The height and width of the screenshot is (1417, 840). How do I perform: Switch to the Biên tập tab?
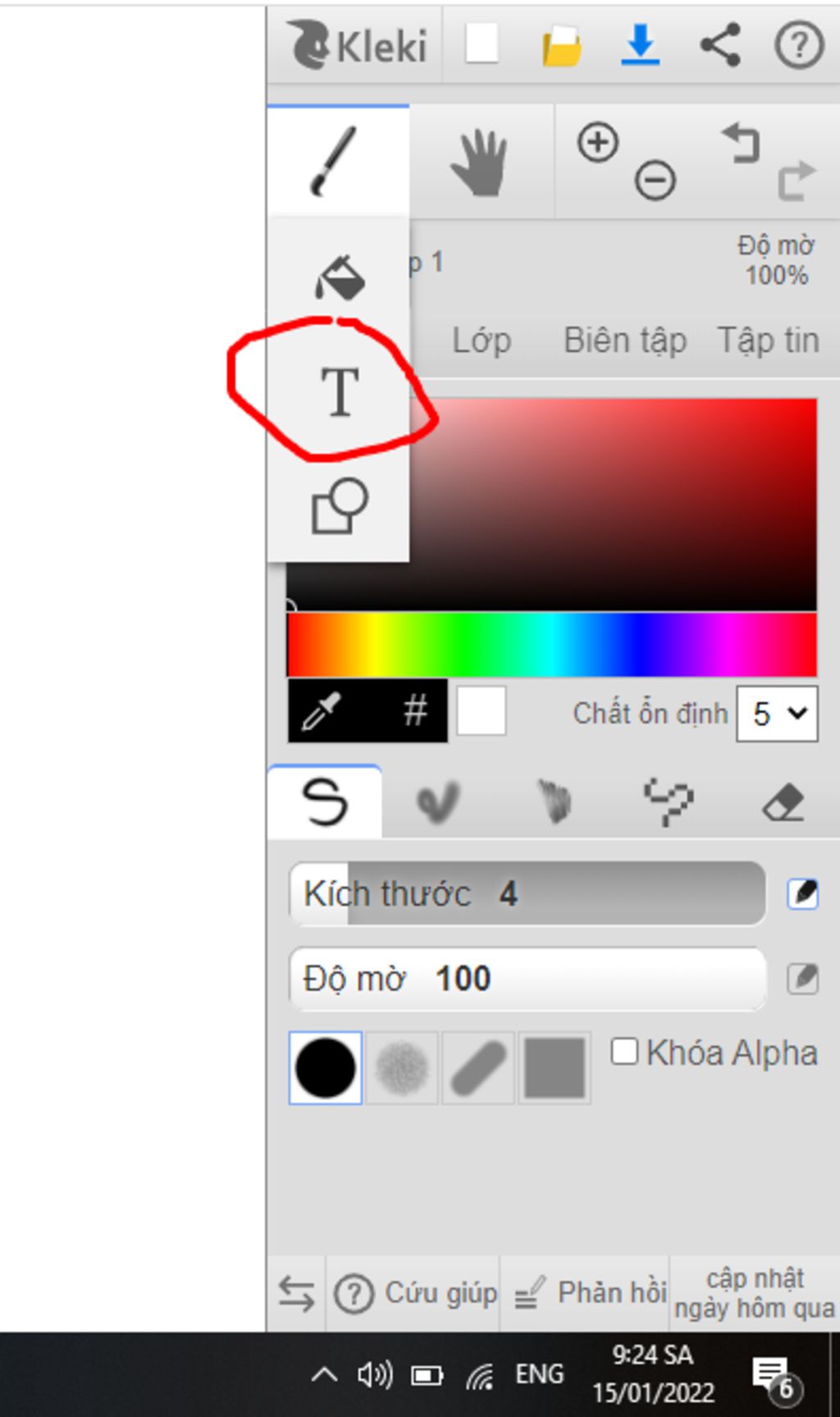625,341
